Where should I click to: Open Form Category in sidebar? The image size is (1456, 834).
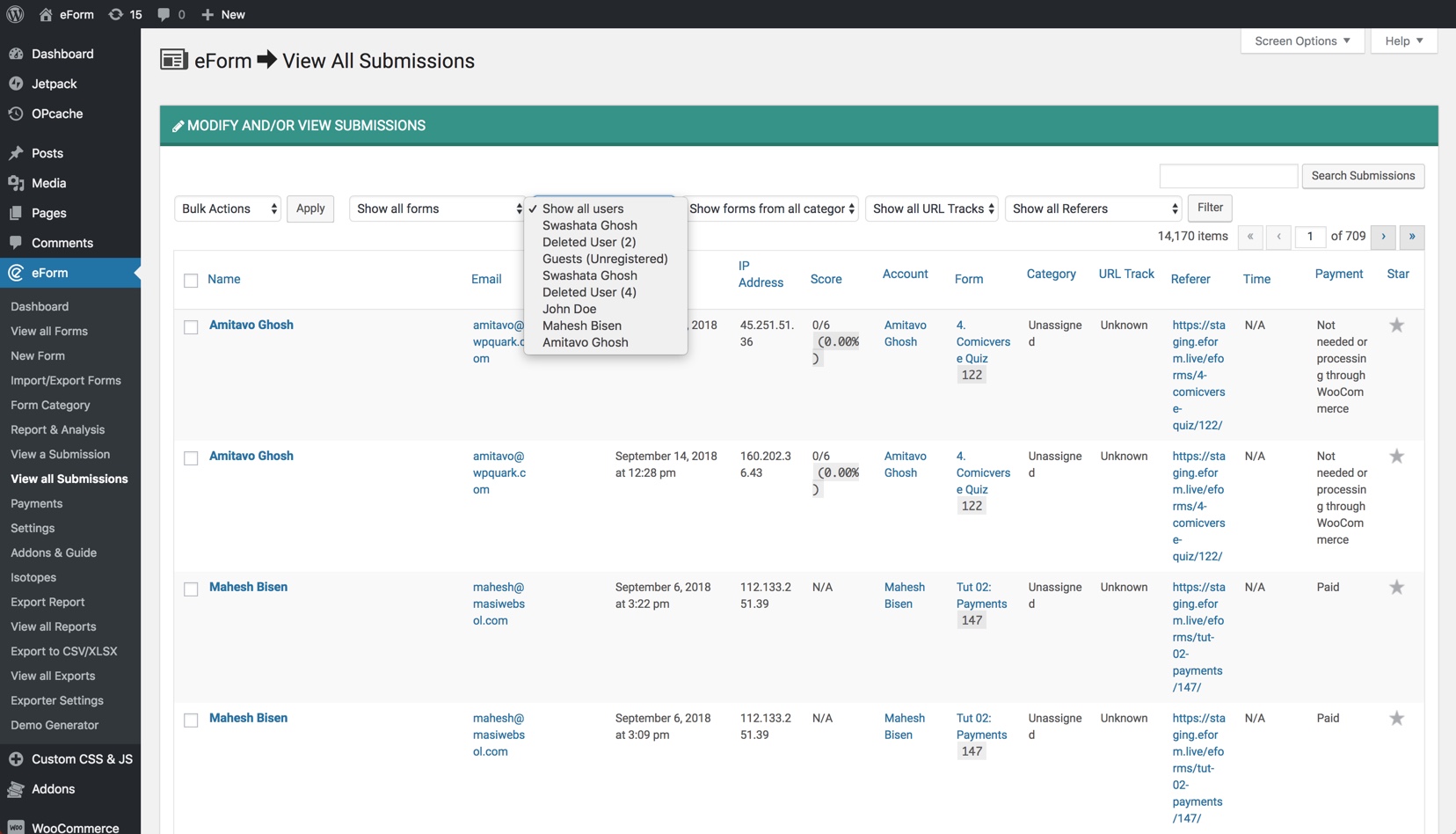click(x=50, y=405)
